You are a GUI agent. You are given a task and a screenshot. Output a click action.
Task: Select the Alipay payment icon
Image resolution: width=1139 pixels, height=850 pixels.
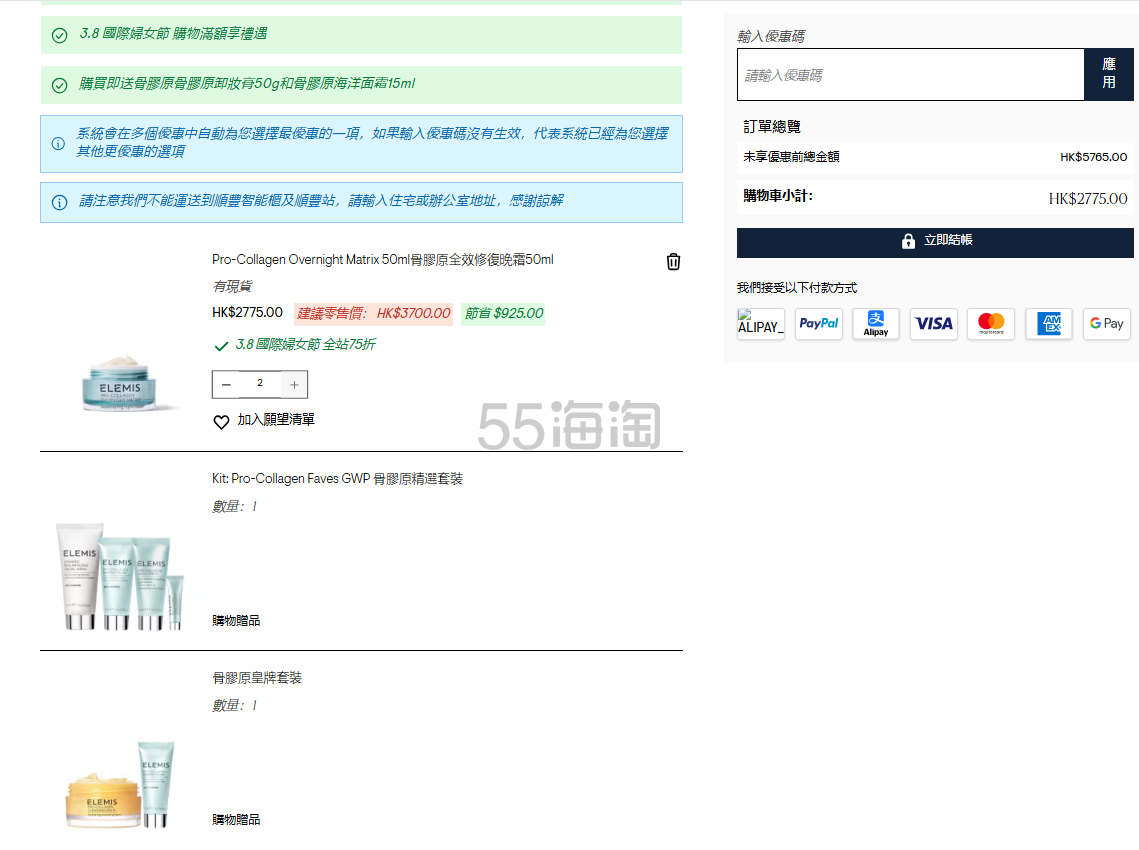[x=875, y=323]
